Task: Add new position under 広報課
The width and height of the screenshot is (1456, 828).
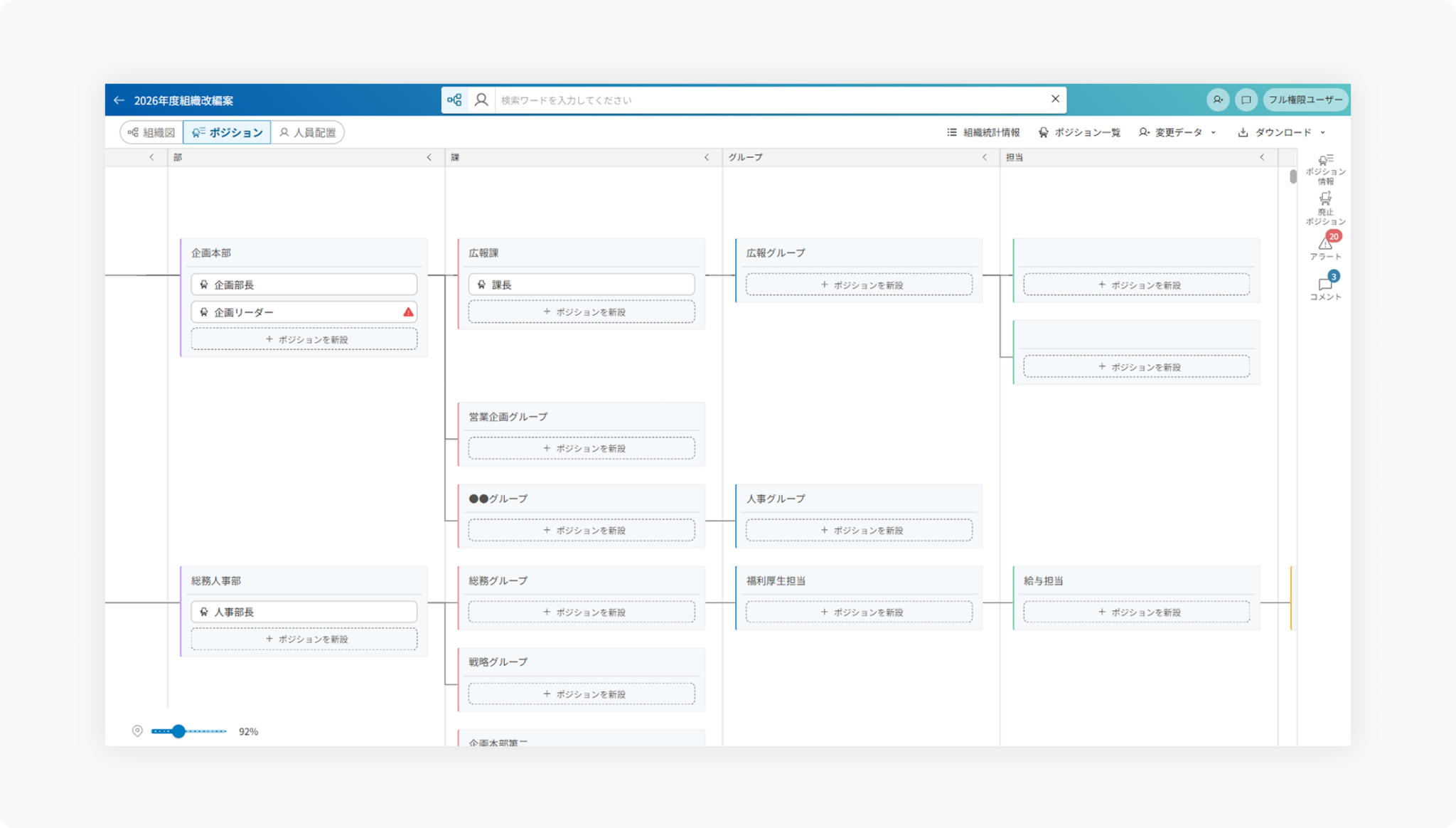Action: tap(582, 312)
